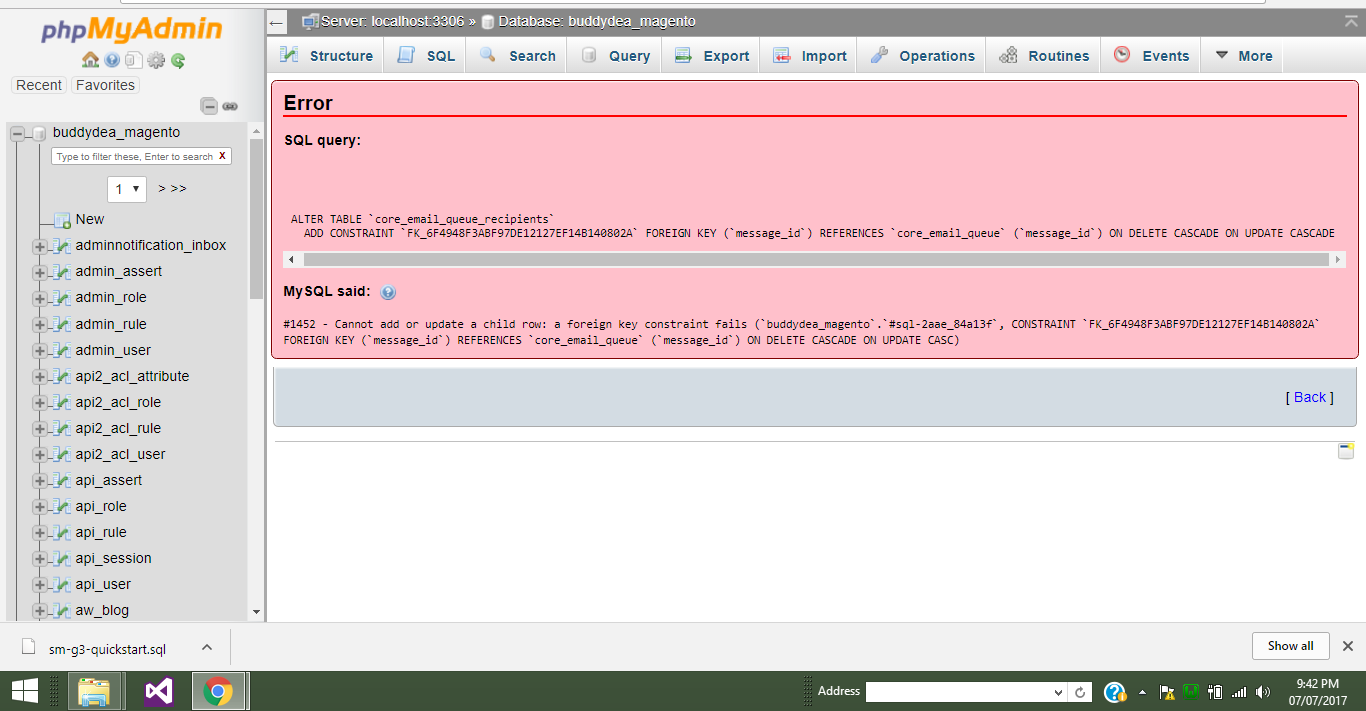Click the volume speaker tray icon
1366x711 pixels.
coord(1262,691)
